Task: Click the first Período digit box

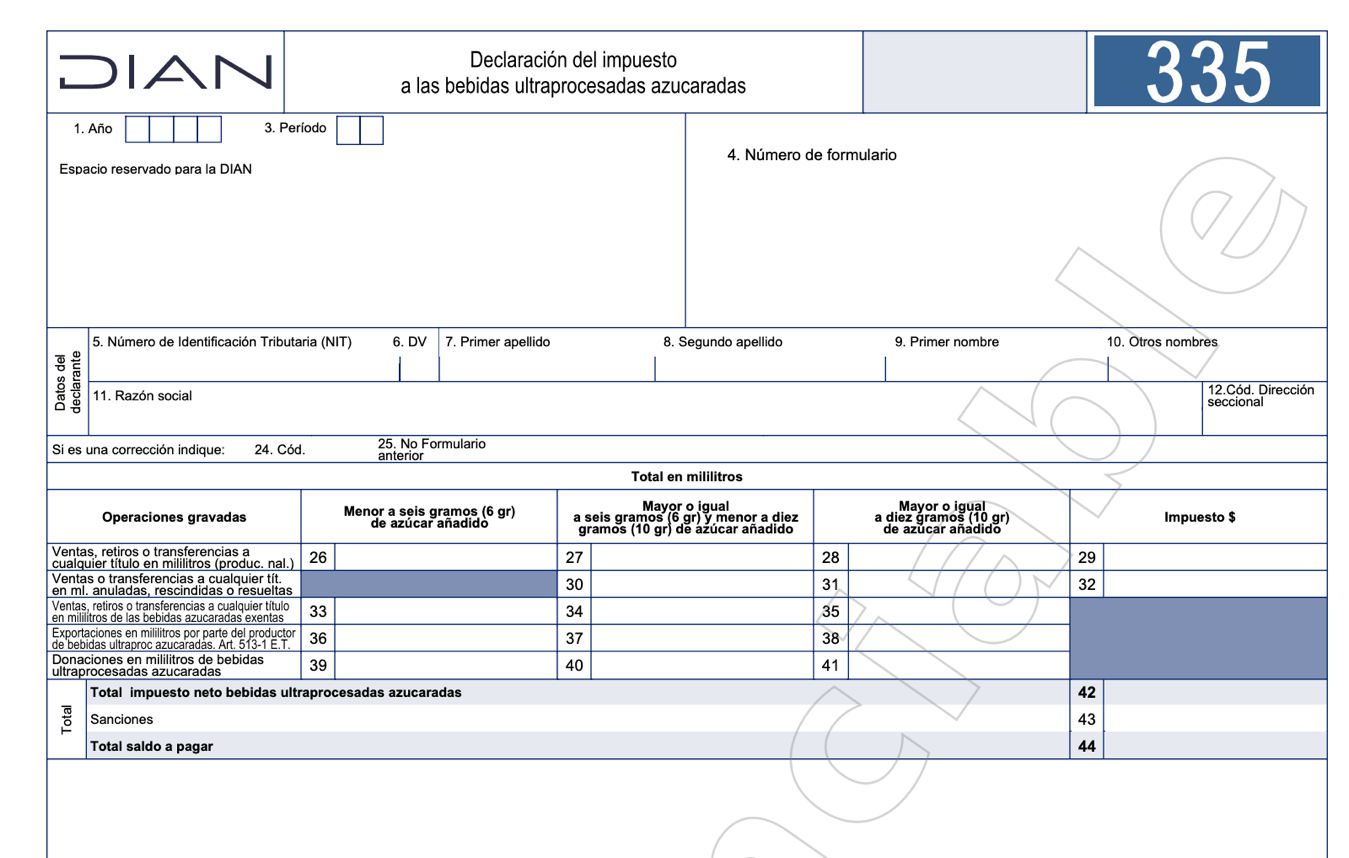Action: coord(348,130)
